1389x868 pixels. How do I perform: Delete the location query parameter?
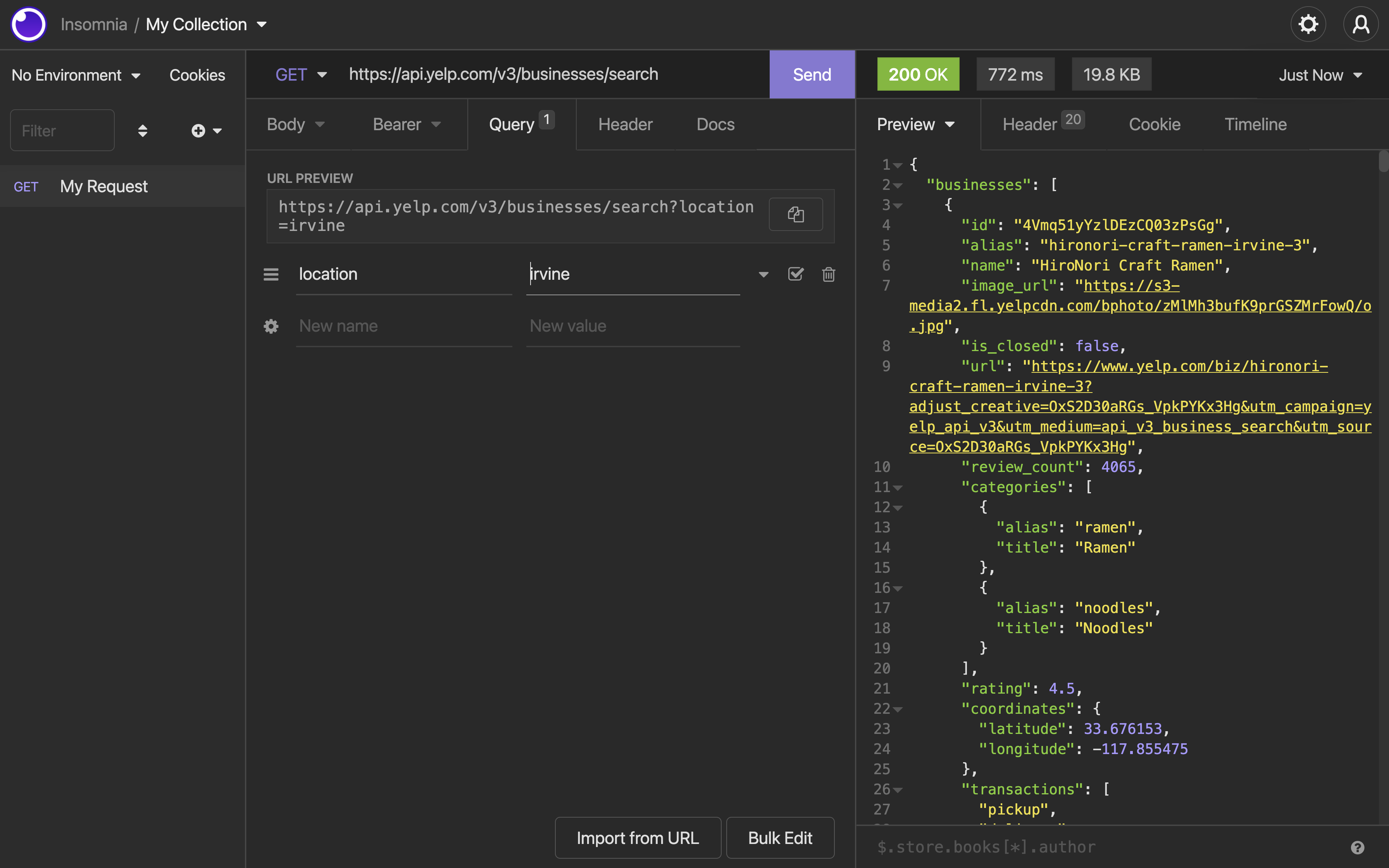click(828, 274)
